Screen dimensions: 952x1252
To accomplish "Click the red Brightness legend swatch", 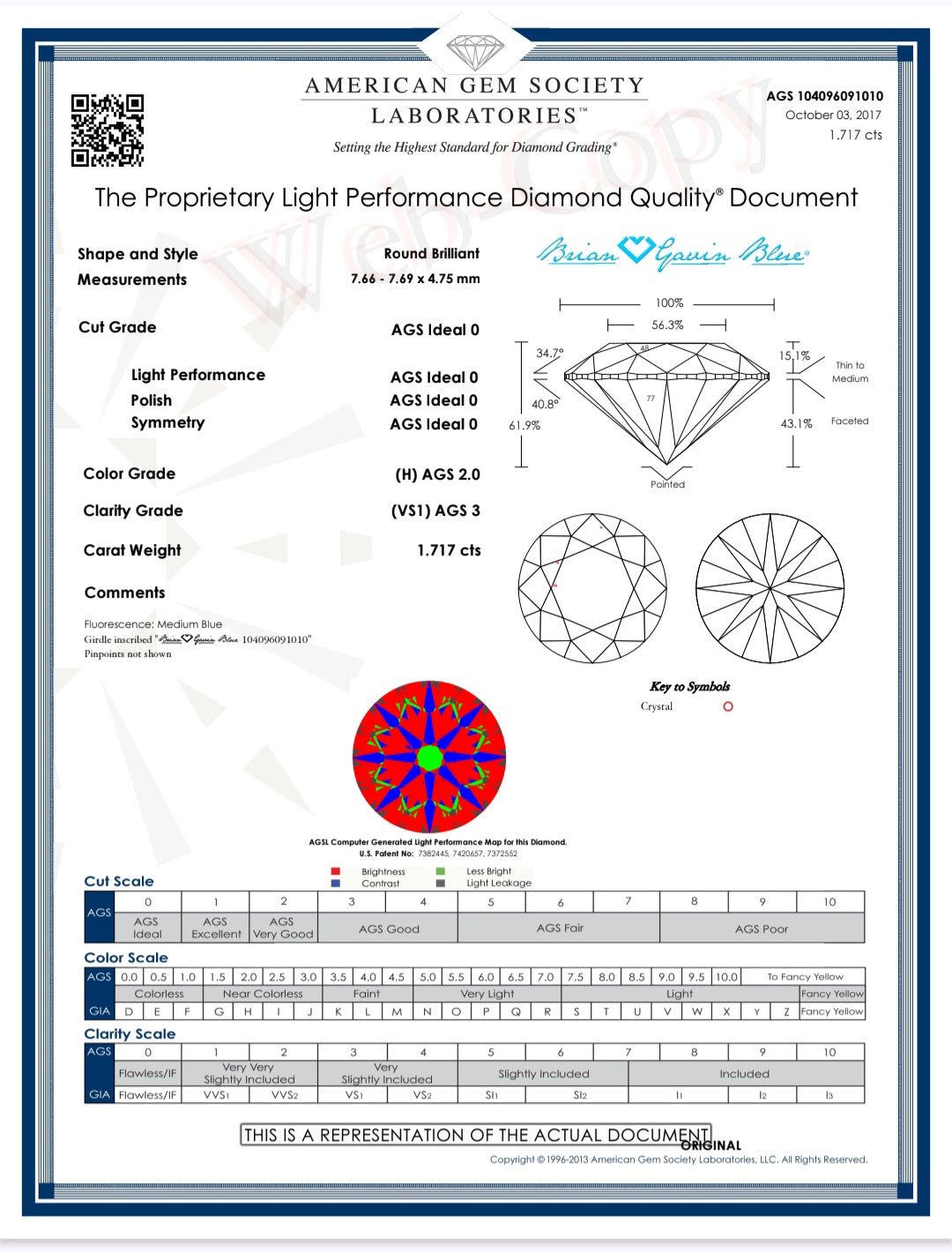I will (x=335, y=871).
